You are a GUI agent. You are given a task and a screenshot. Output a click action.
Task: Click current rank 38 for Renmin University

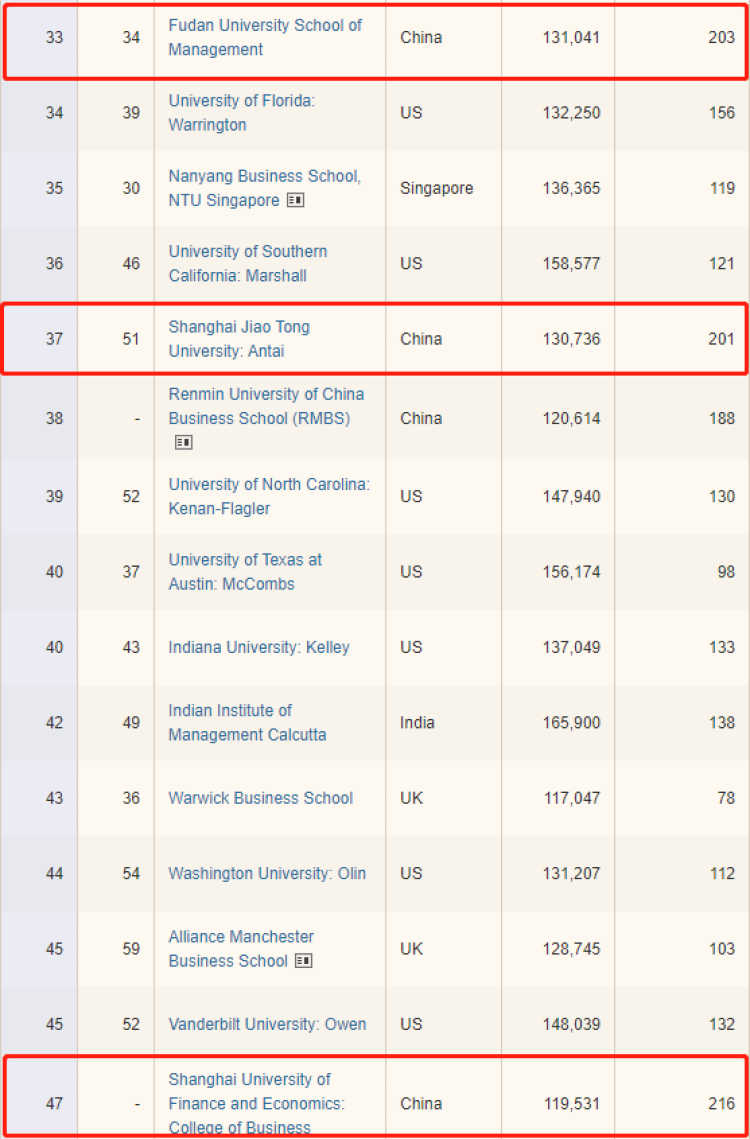tap(55, 419)
